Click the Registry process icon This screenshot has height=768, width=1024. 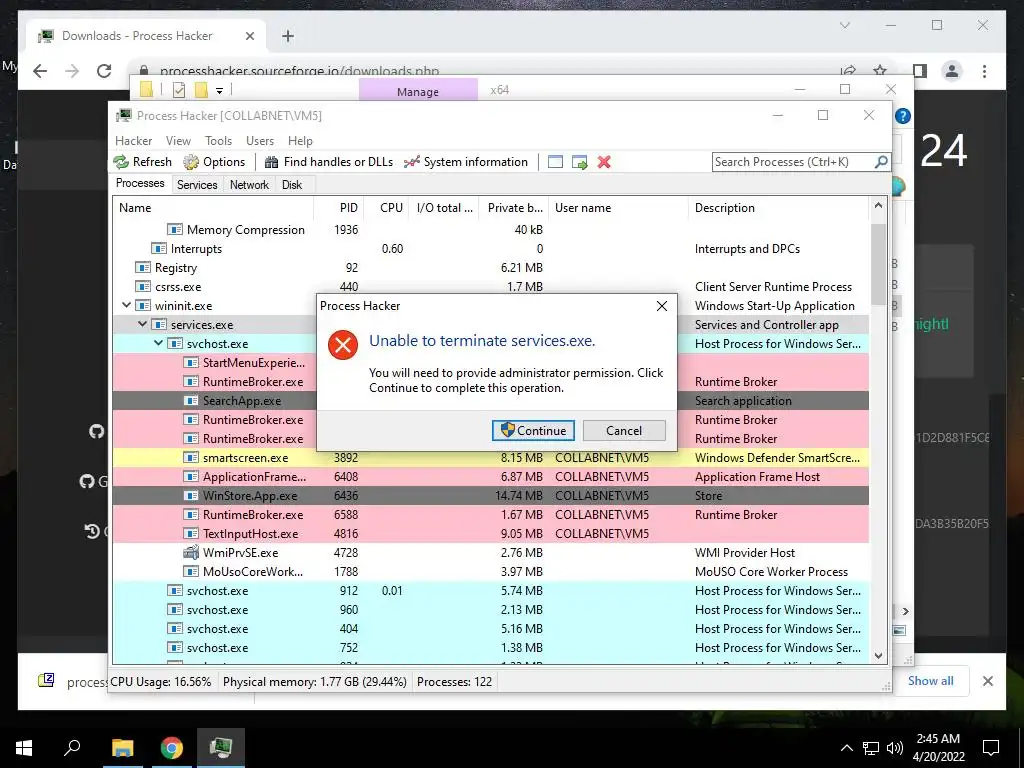142,267
